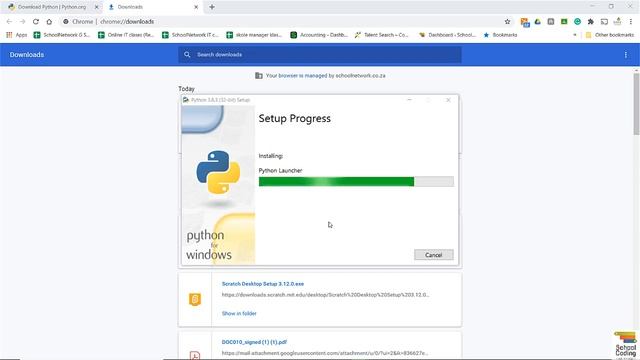Open Online IT classes bookmark
This screenshot has height=360, width=640.
126,35
